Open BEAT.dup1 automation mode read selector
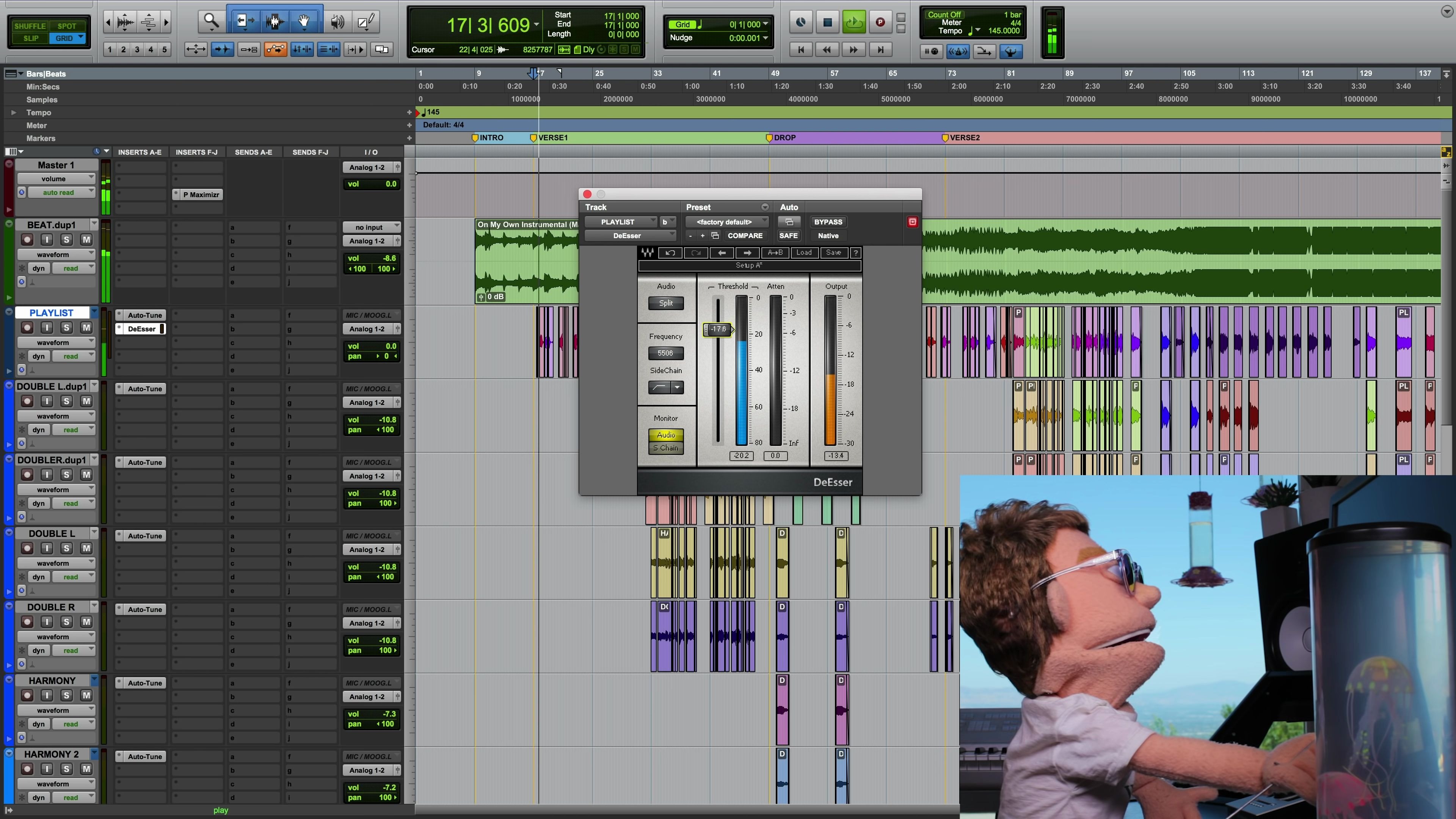The height and width of the screenshot is (819, 1456). 74,268
